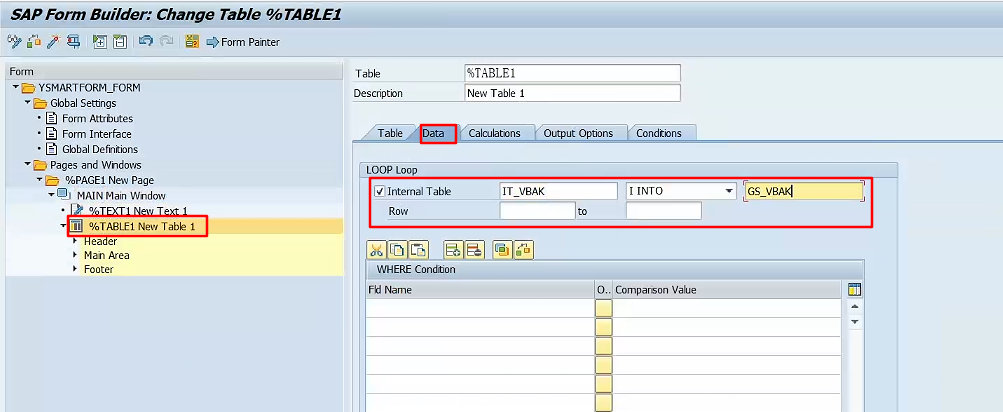The height and width of the screenshot is (412, 1003).
Task: Switch to the Conditions tab
Action: coord(659,133)
